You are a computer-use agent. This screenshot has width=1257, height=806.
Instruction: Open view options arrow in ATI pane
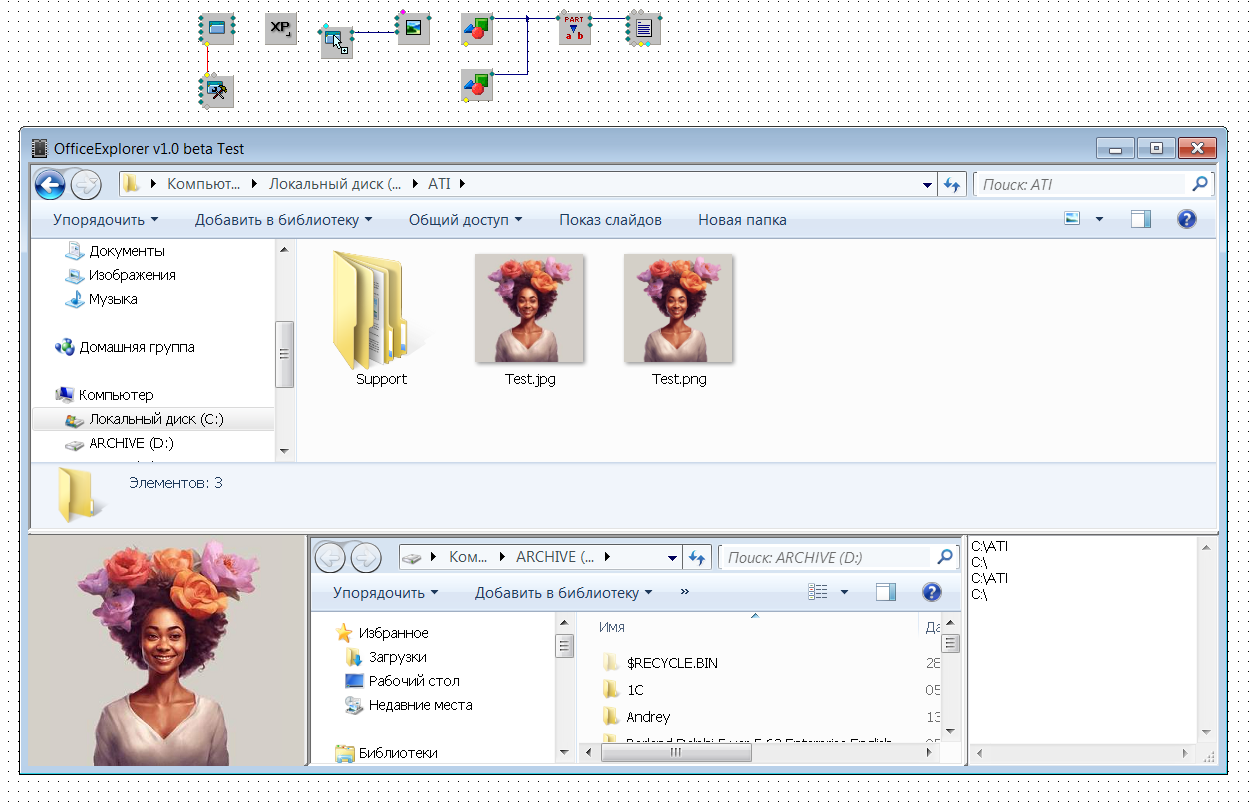pos(1099,219)
